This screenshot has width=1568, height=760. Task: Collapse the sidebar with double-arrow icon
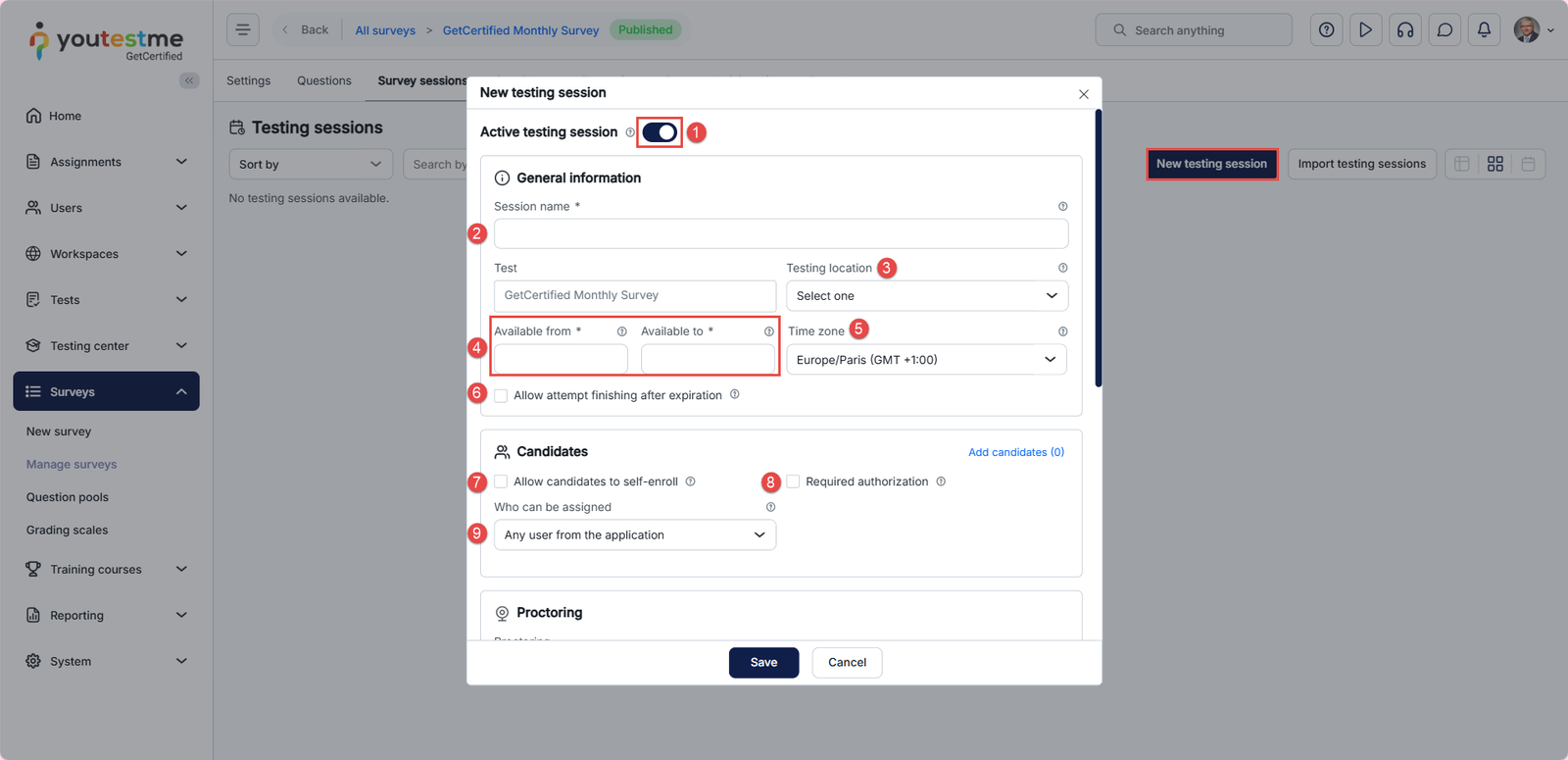tap(189, 80)
